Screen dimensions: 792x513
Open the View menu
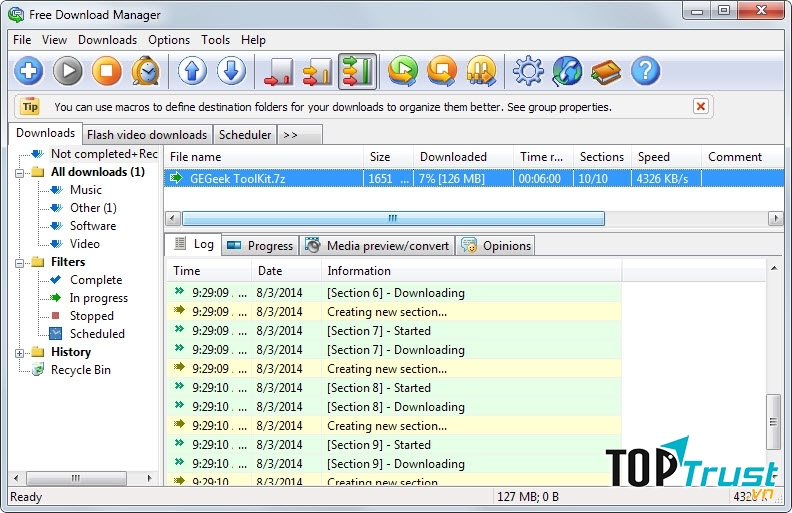[x=54, y=40]
